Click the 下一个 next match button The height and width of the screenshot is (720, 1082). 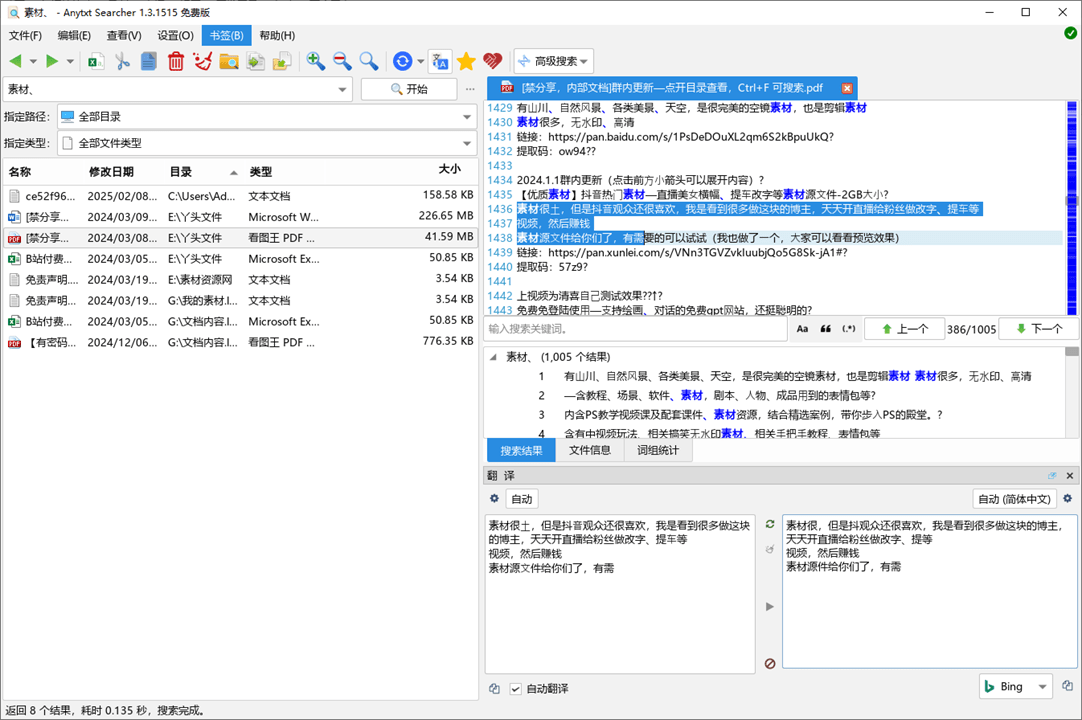tap(1038, 328)
